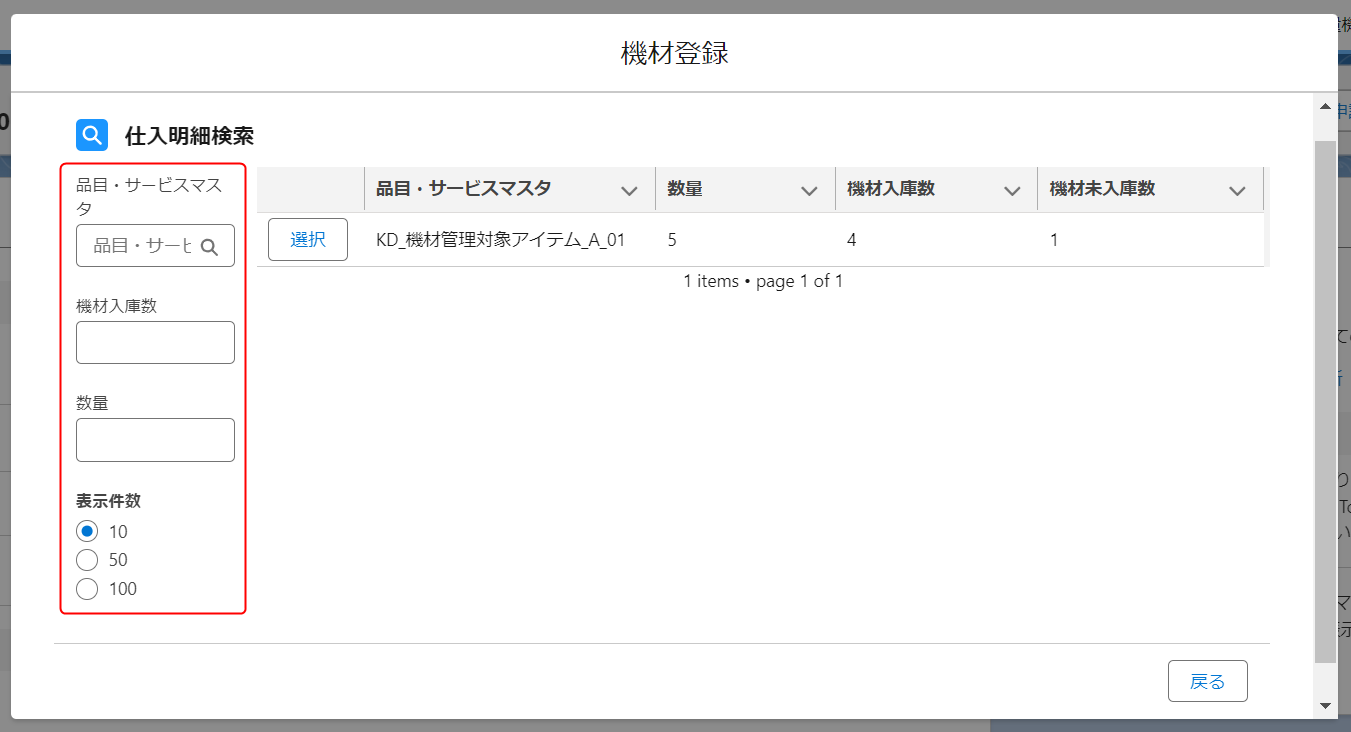Viewport: 1351px width, 732px height.
Task: Click the vertical scrollbar thumb
Action: (1325, 400)
